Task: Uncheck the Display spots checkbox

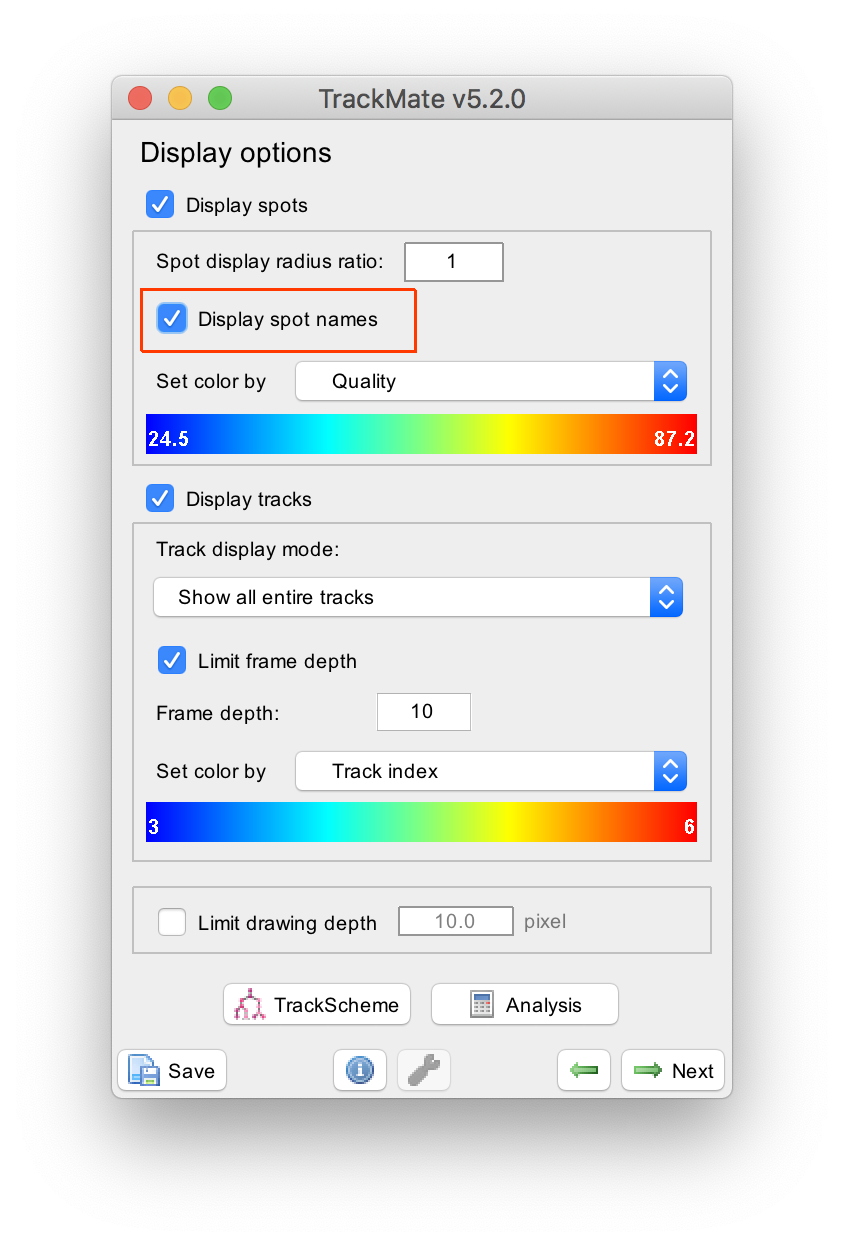Action: [160, 204]
